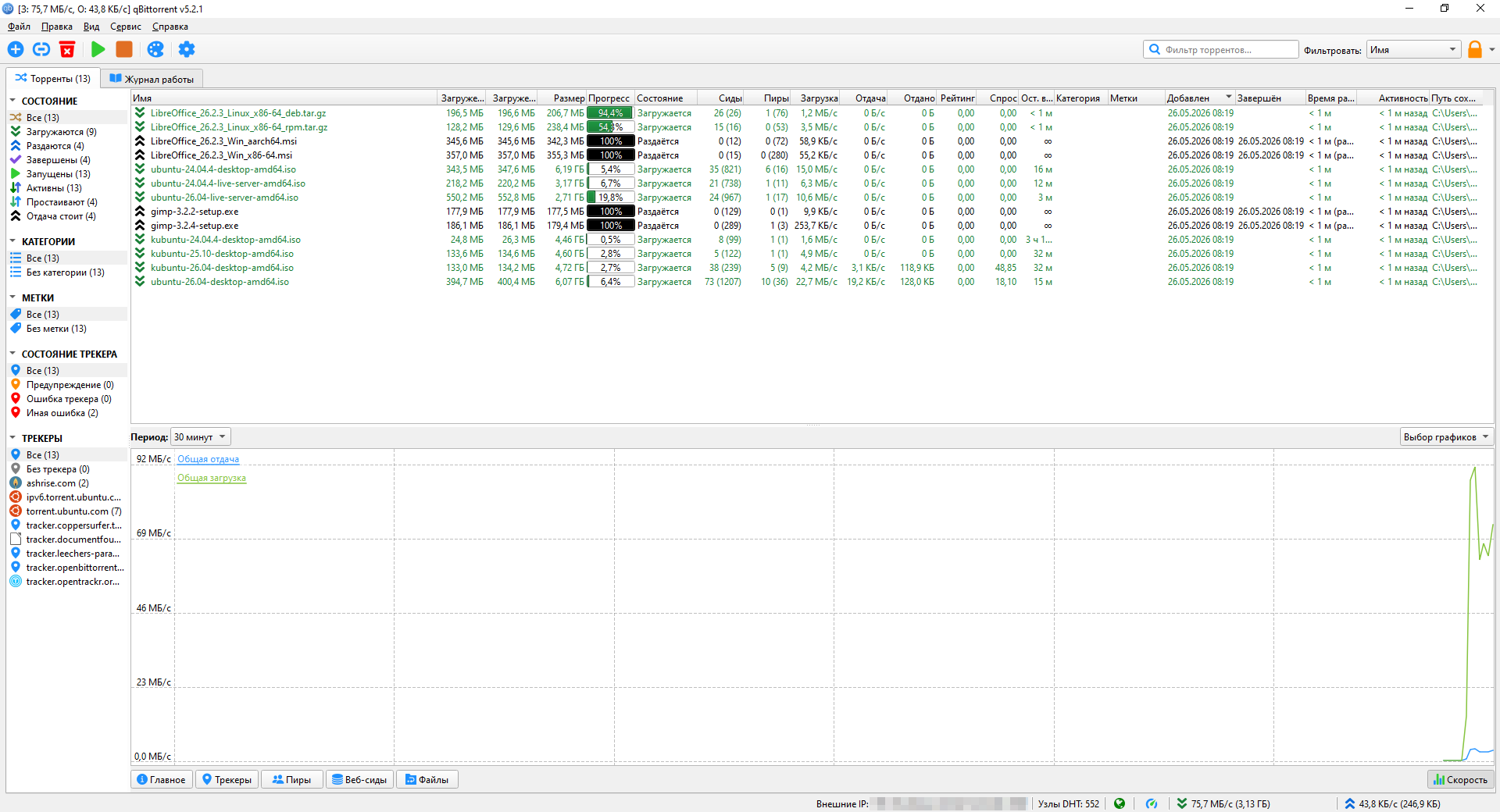The width and height of the screenshot is (1500, 812).
Task: Collapse the КАТЕГОРИИ sidebar section
Action: pyautogui.click(x=12, y=241)
